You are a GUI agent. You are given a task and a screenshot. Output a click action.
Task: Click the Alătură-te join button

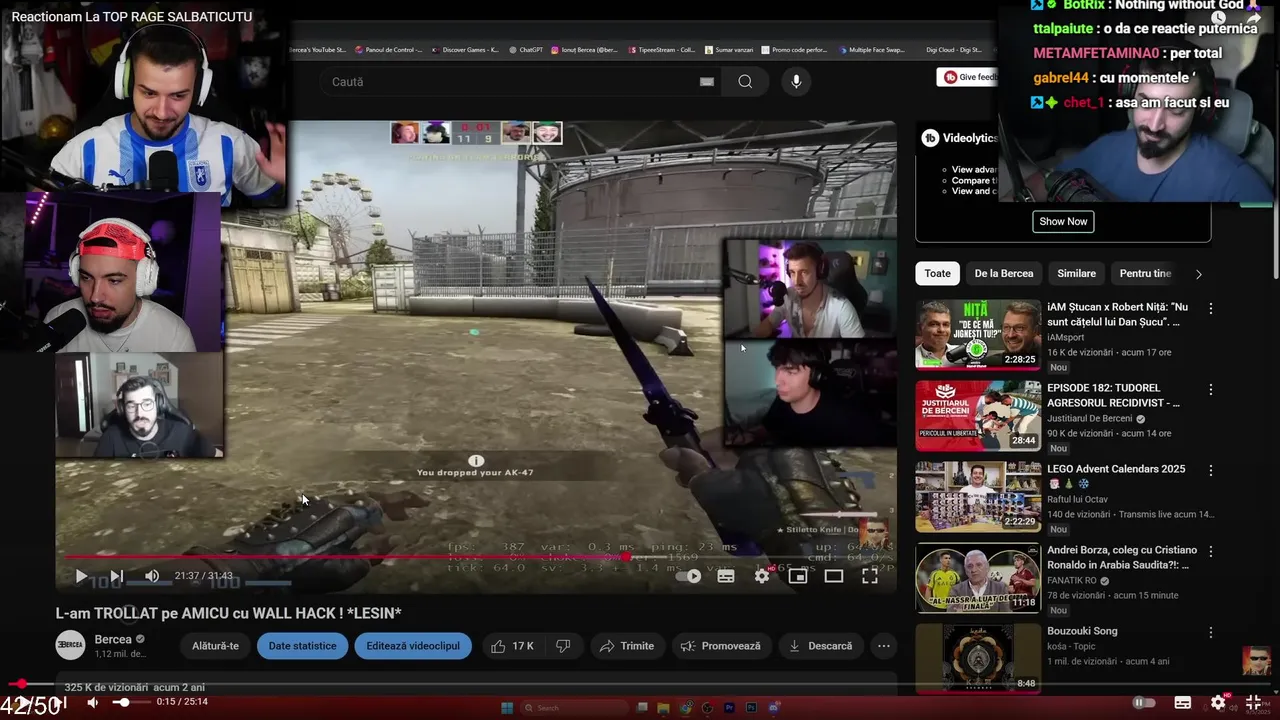[x=215, y=646]
